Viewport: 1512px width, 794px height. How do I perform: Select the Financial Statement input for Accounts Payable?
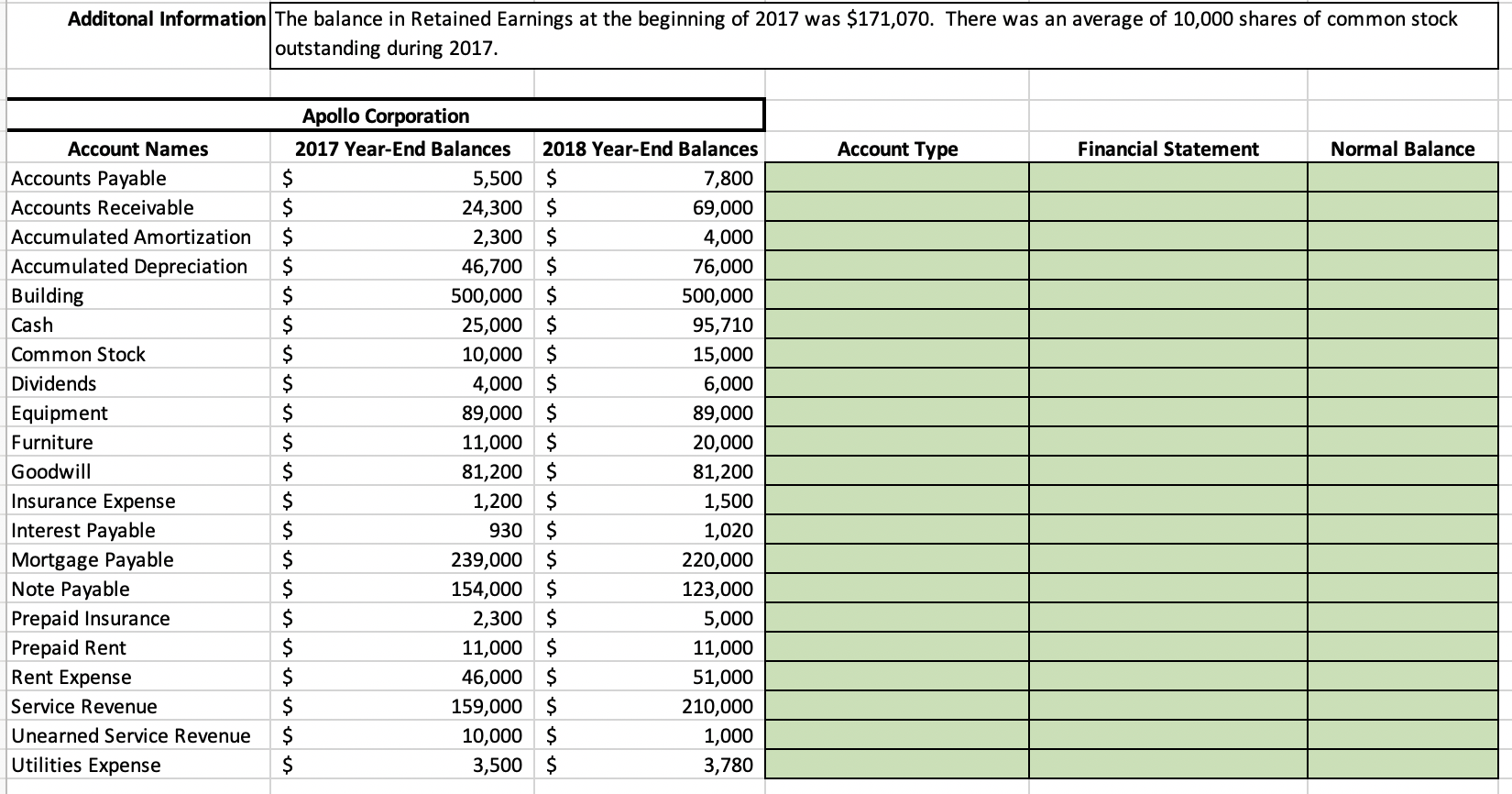coord(1168,178)
